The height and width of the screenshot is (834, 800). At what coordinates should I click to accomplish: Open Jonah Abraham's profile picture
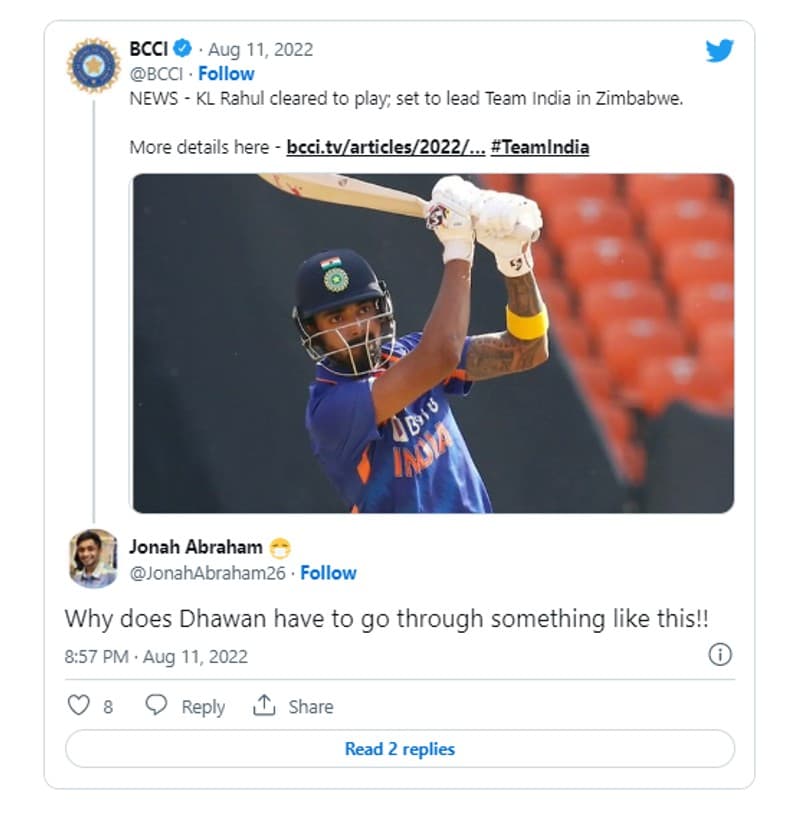[x=94, y=558]
